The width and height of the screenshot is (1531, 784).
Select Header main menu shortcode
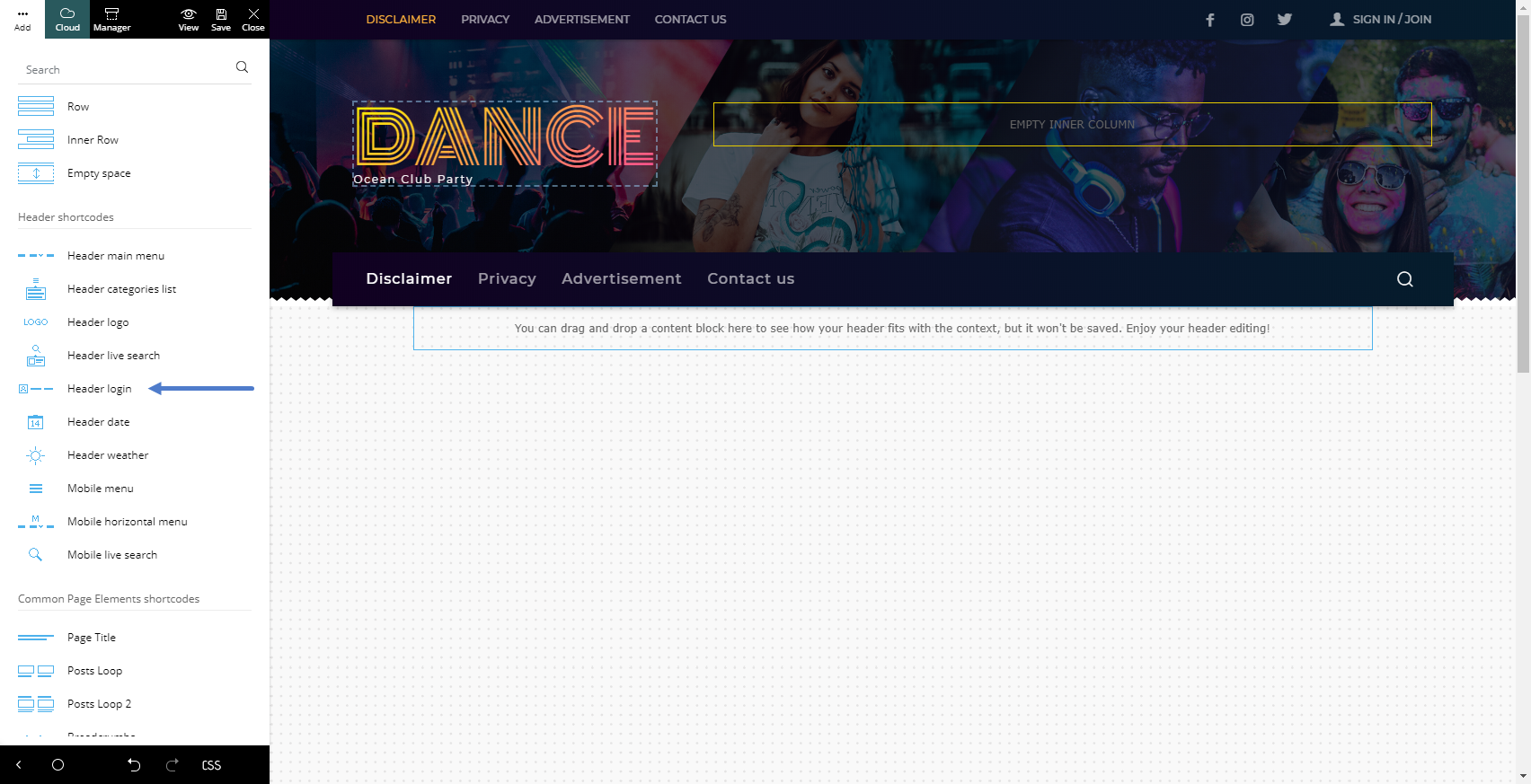[135, 256]
